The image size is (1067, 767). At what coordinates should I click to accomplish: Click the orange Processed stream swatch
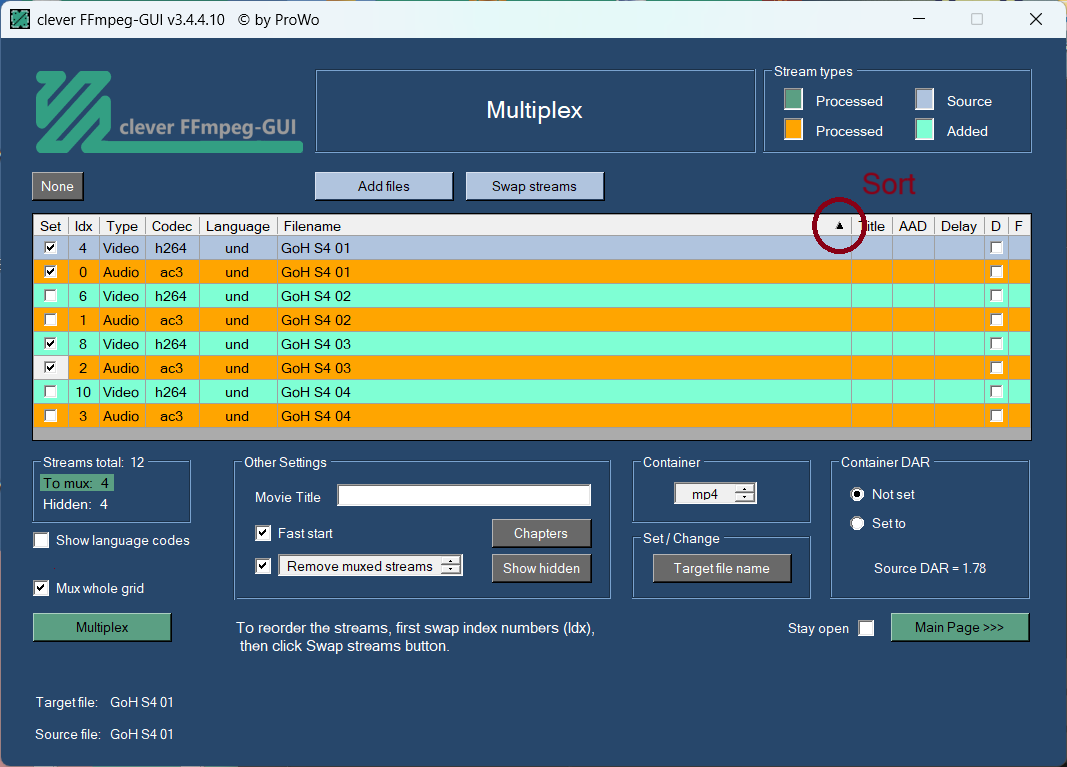pyautogui.click(x=793, y=130)
